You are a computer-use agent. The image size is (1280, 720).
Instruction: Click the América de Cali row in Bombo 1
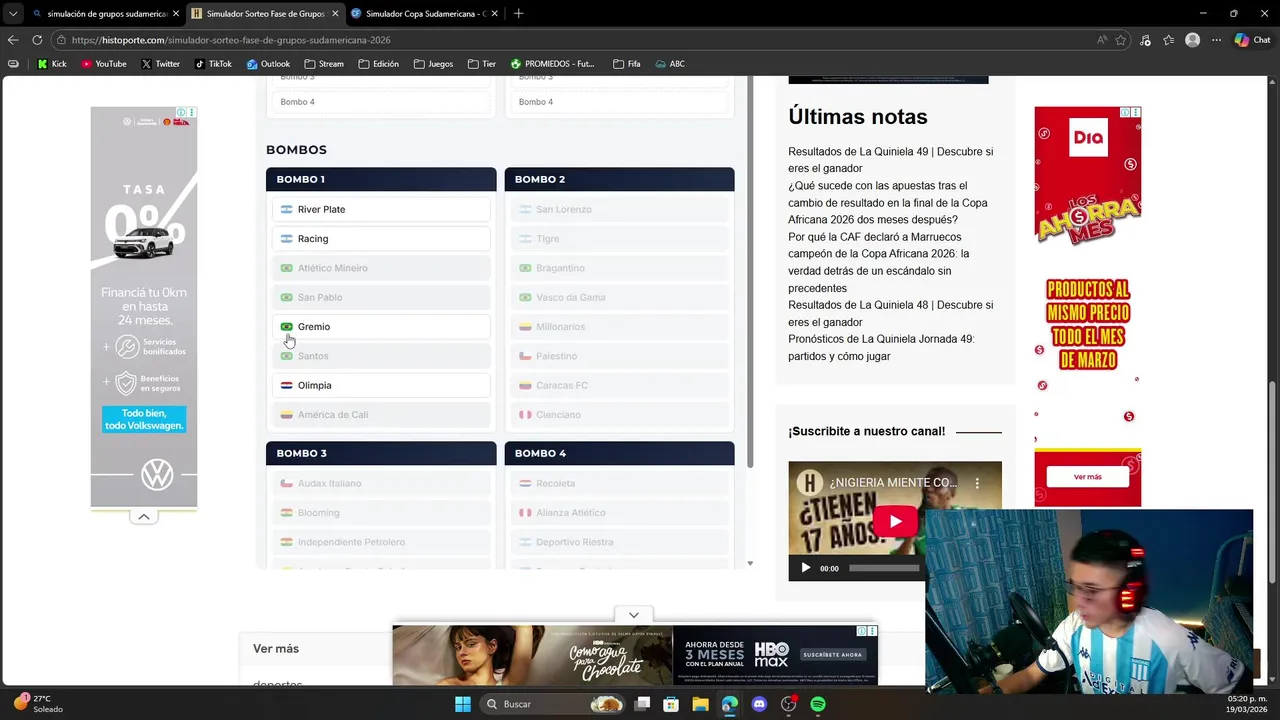coord(381,414)
